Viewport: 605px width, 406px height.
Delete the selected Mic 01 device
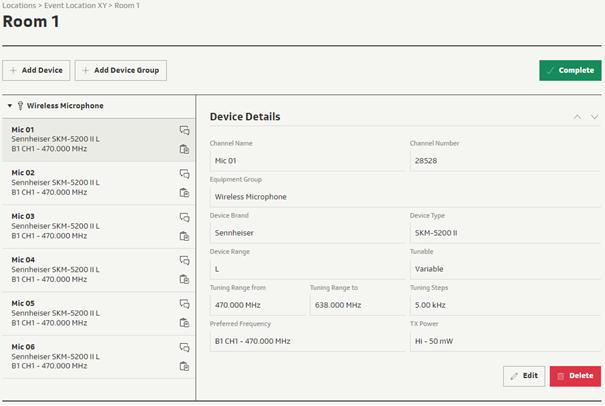tap(575, 376)
